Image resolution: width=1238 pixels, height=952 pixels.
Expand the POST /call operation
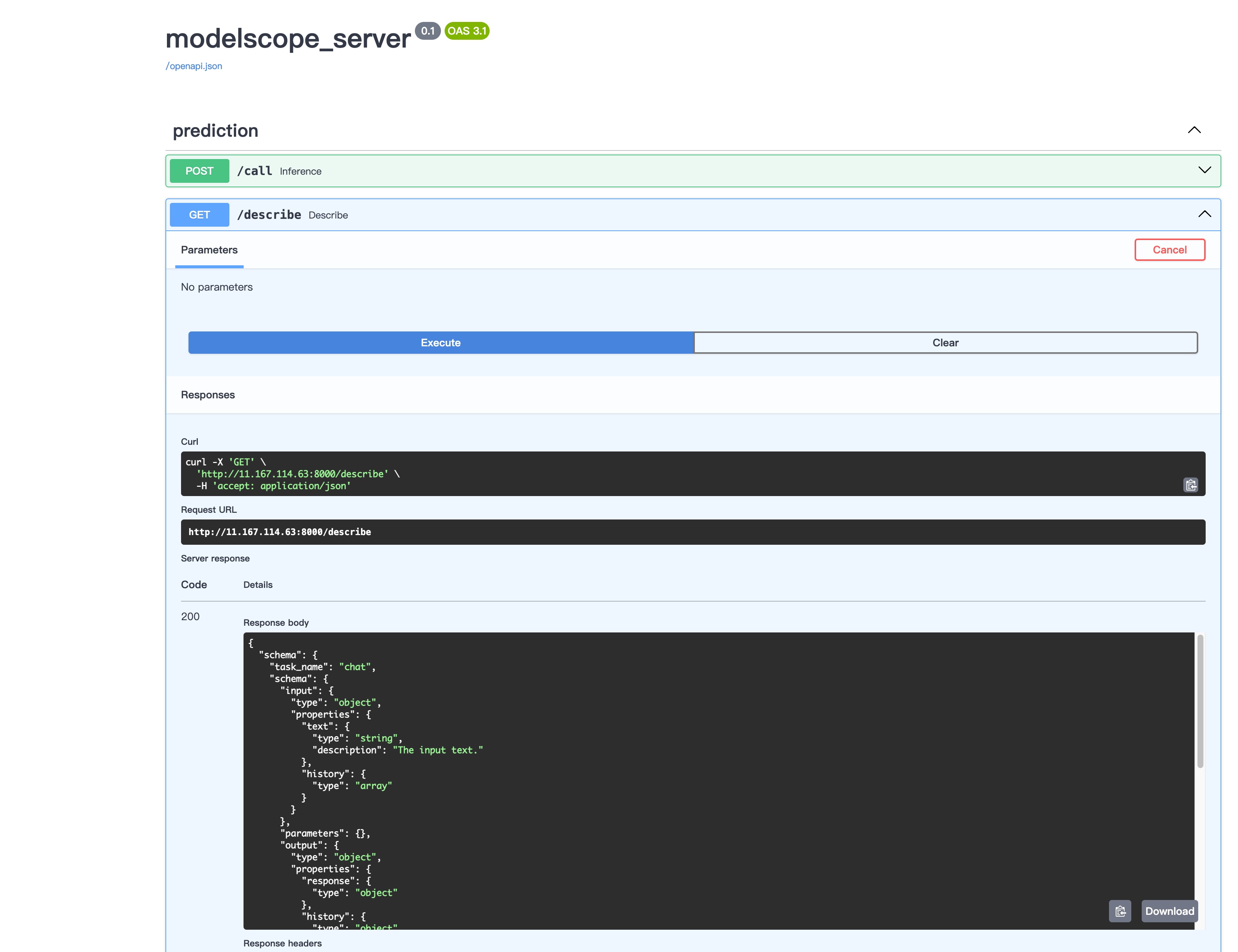click(1205, 171)
